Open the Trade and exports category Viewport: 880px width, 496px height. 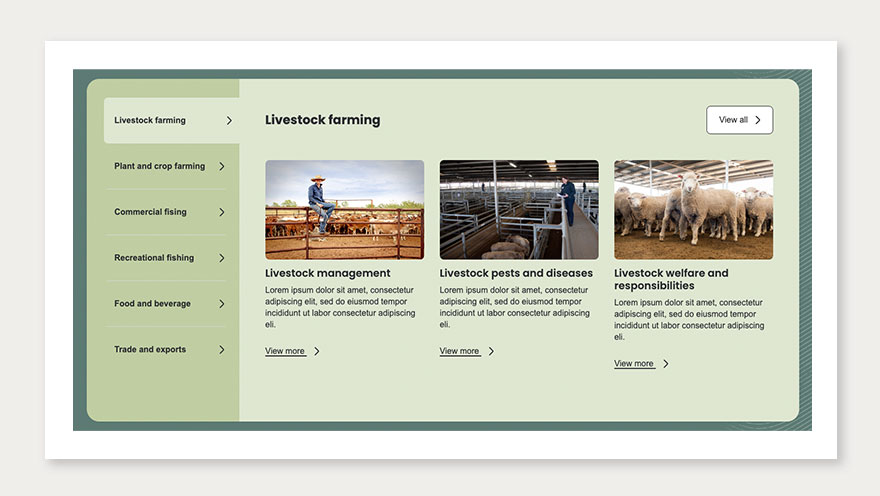150,350
